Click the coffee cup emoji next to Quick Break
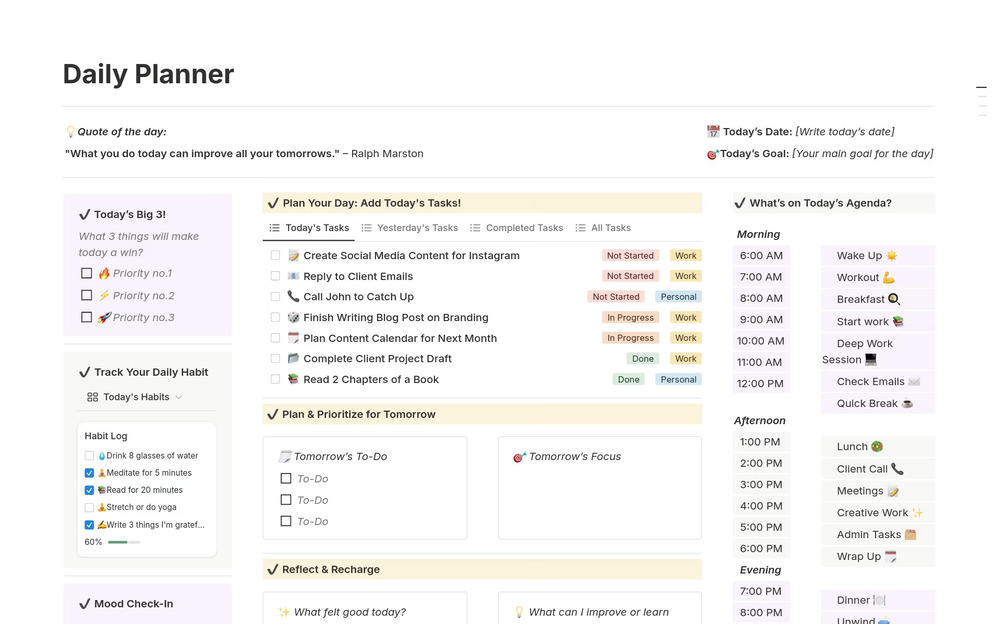Viewport: 1000px width, 624px height. click(x=907, y=403)
